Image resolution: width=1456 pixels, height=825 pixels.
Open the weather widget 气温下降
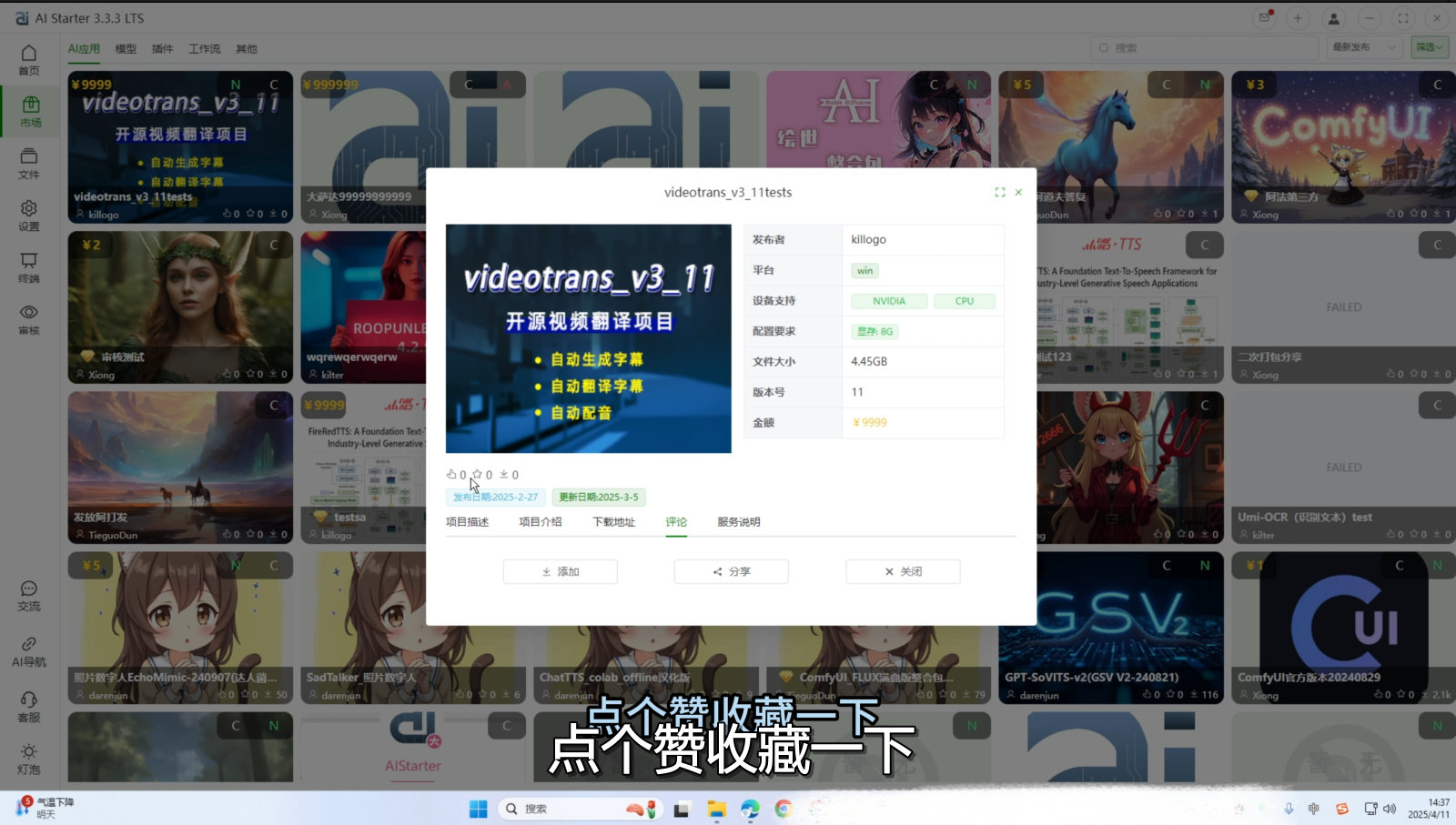(45, 808)
